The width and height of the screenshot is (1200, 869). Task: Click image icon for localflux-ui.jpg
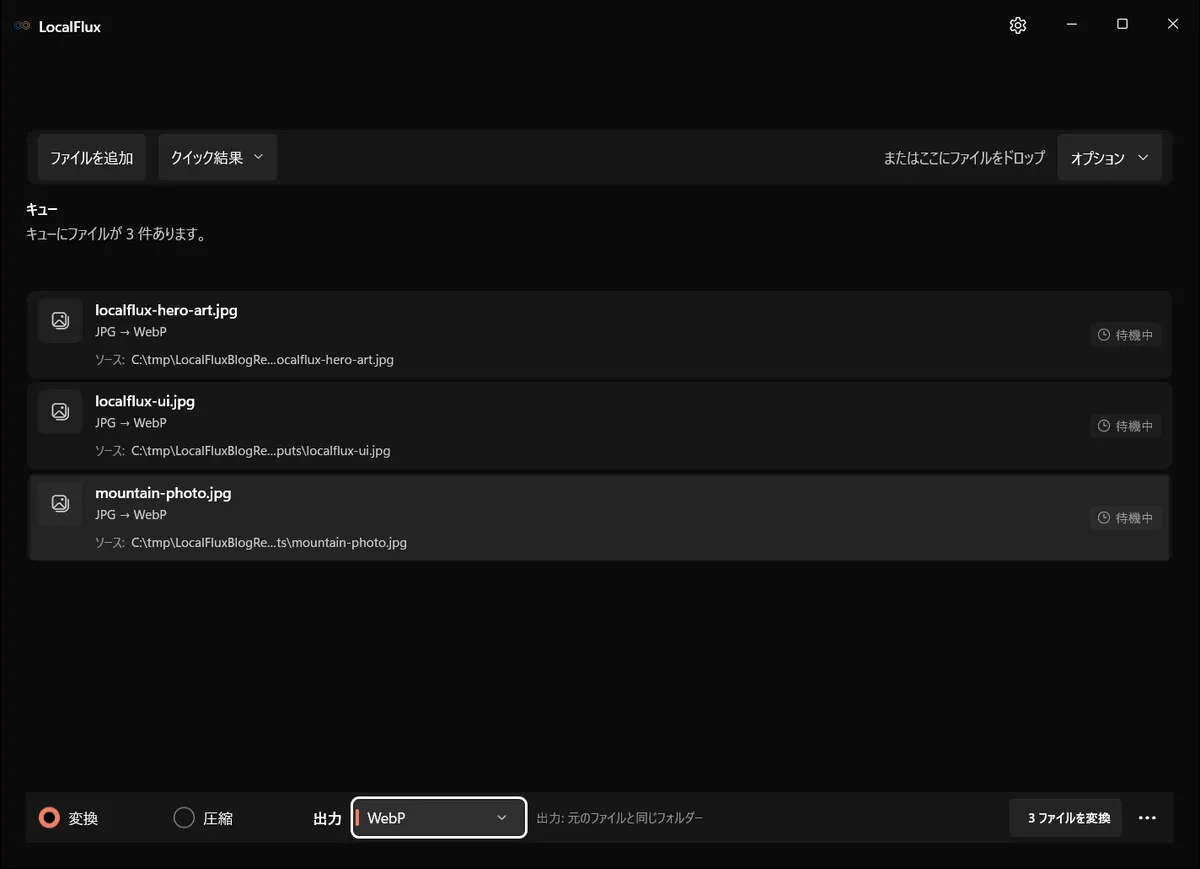60,411
